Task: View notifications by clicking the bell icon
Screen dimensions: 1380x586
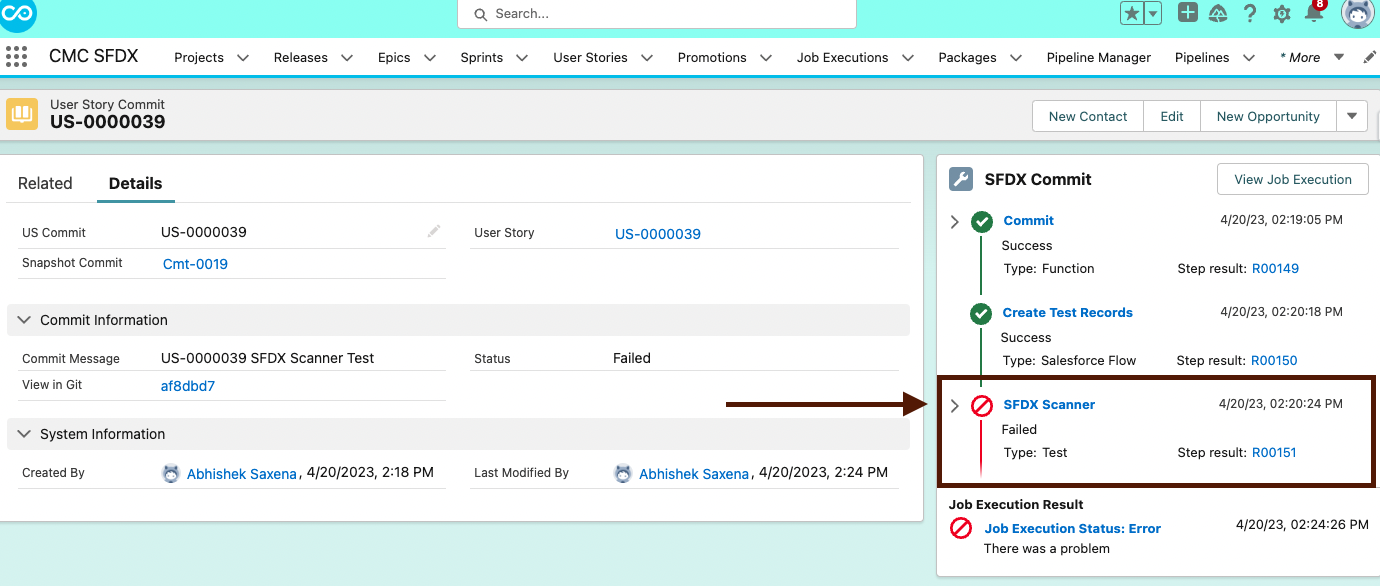Action: (1315, 14)
